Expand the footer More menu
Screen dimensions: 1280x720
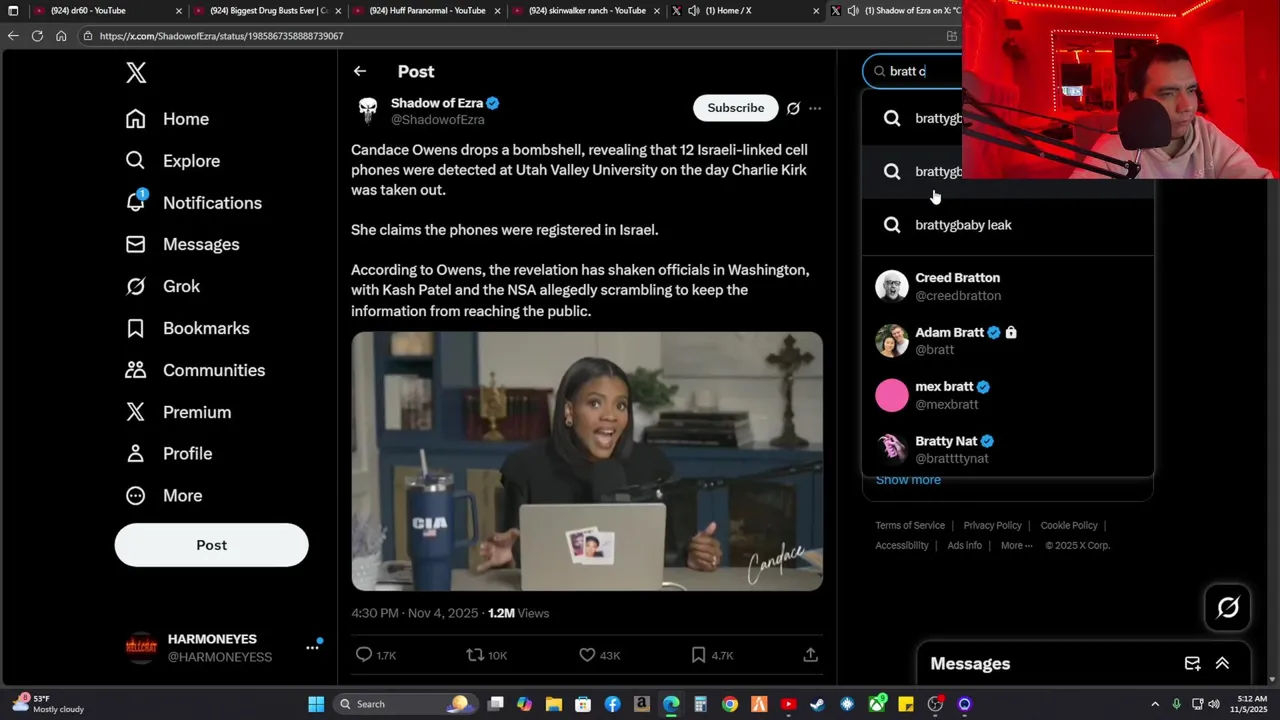[x=1016, y=545]
